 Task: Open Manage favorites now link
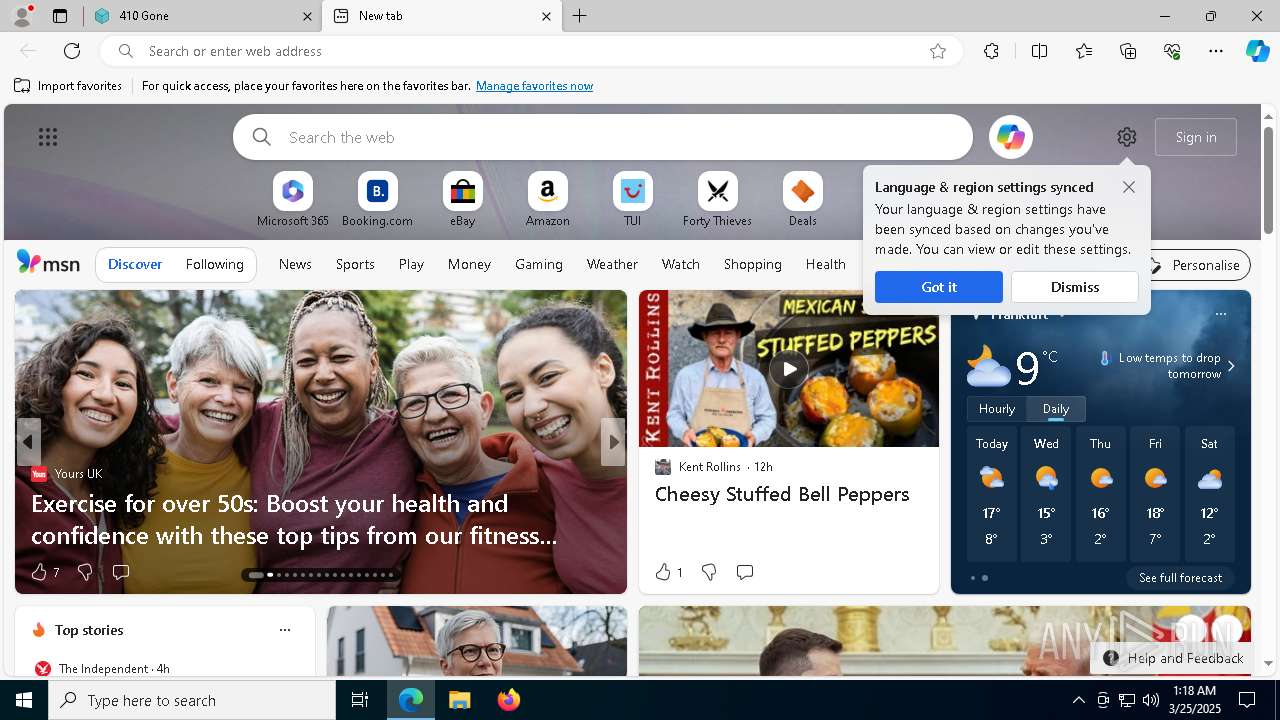[x=534, y=86]
